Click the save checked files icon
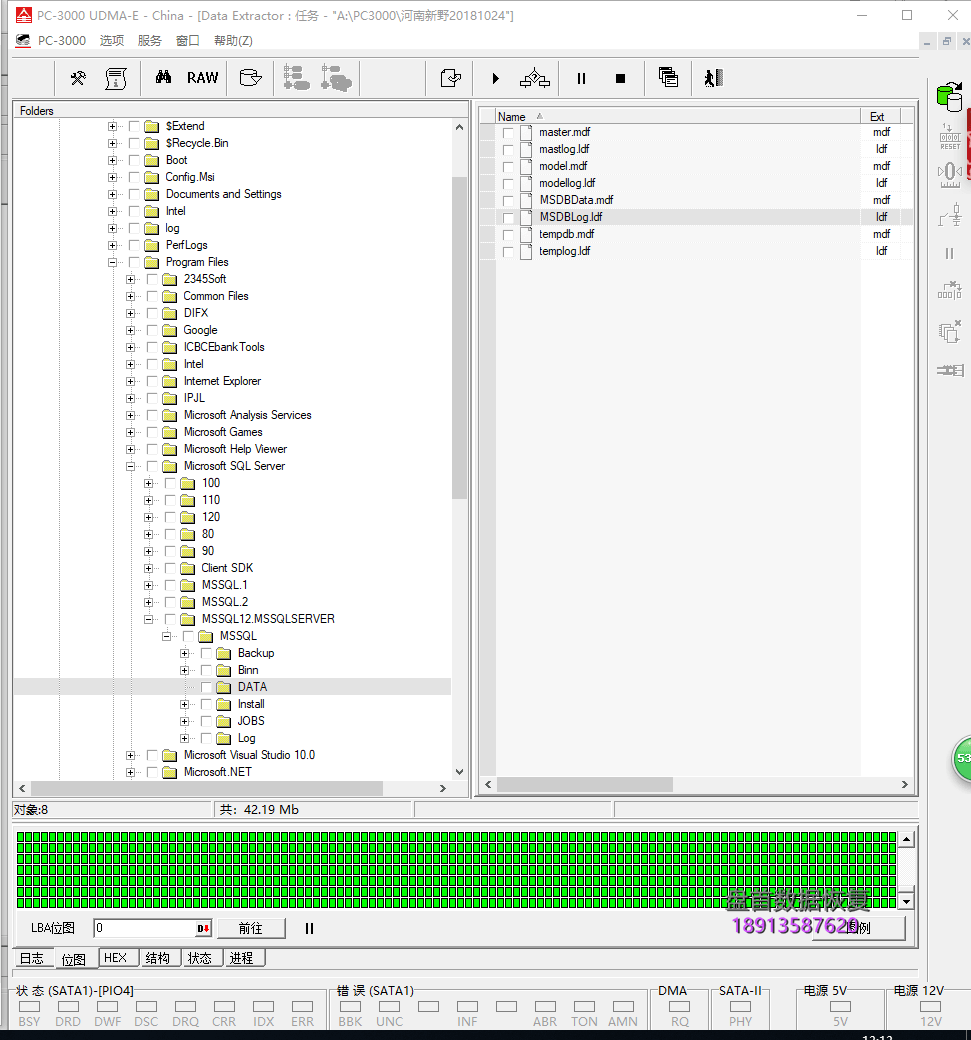Viewport: 971px width, 1040px height. click(451, 78)
